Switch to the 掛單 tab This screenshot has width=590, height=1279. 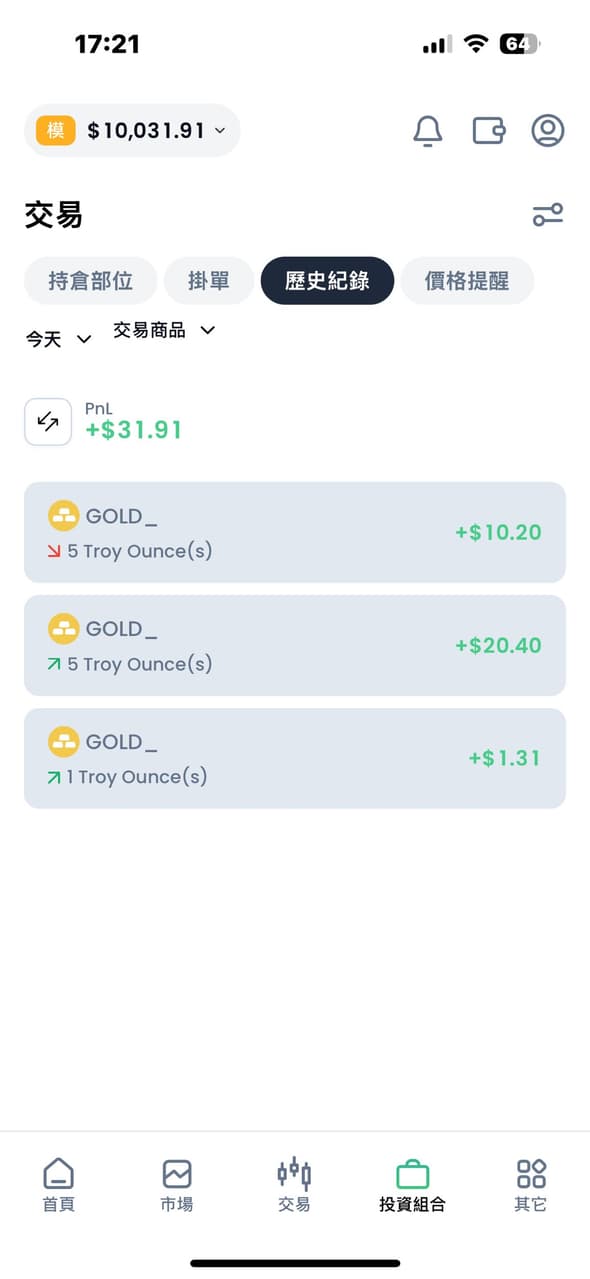click(x=209, y=281)
